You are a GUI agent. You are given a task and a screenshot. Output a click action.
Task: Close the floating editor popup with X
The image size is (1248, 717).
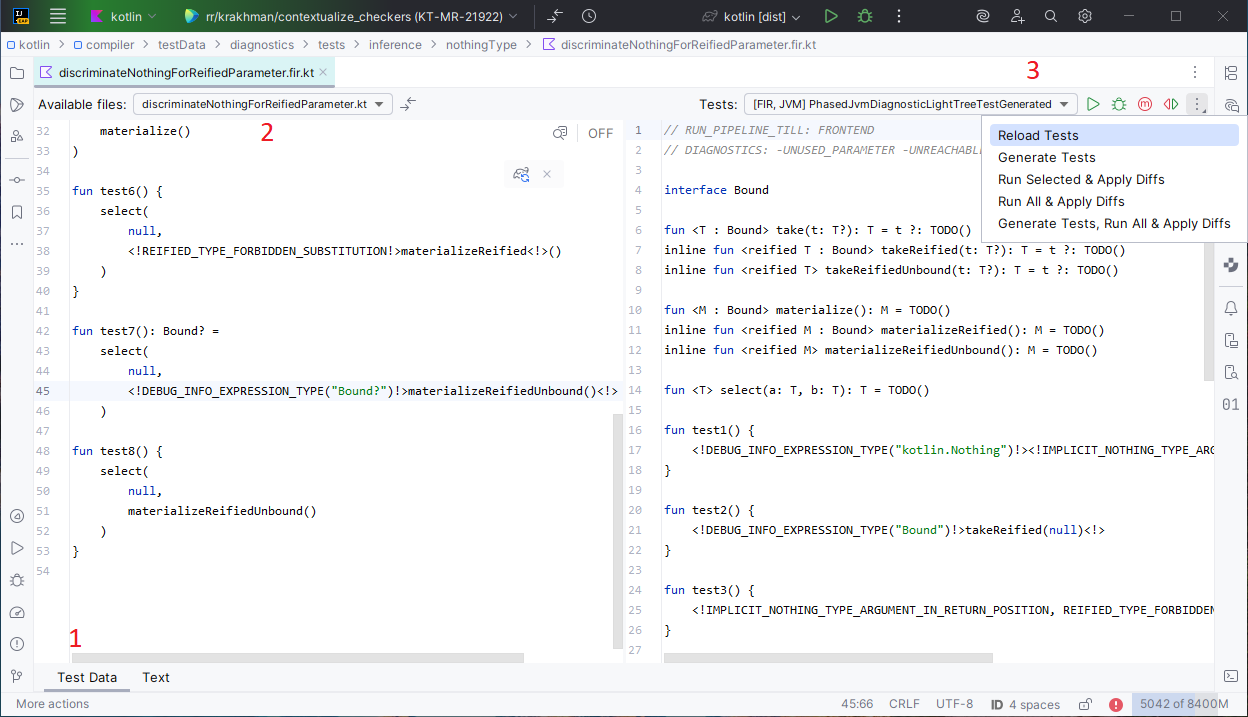pos(547,174)
